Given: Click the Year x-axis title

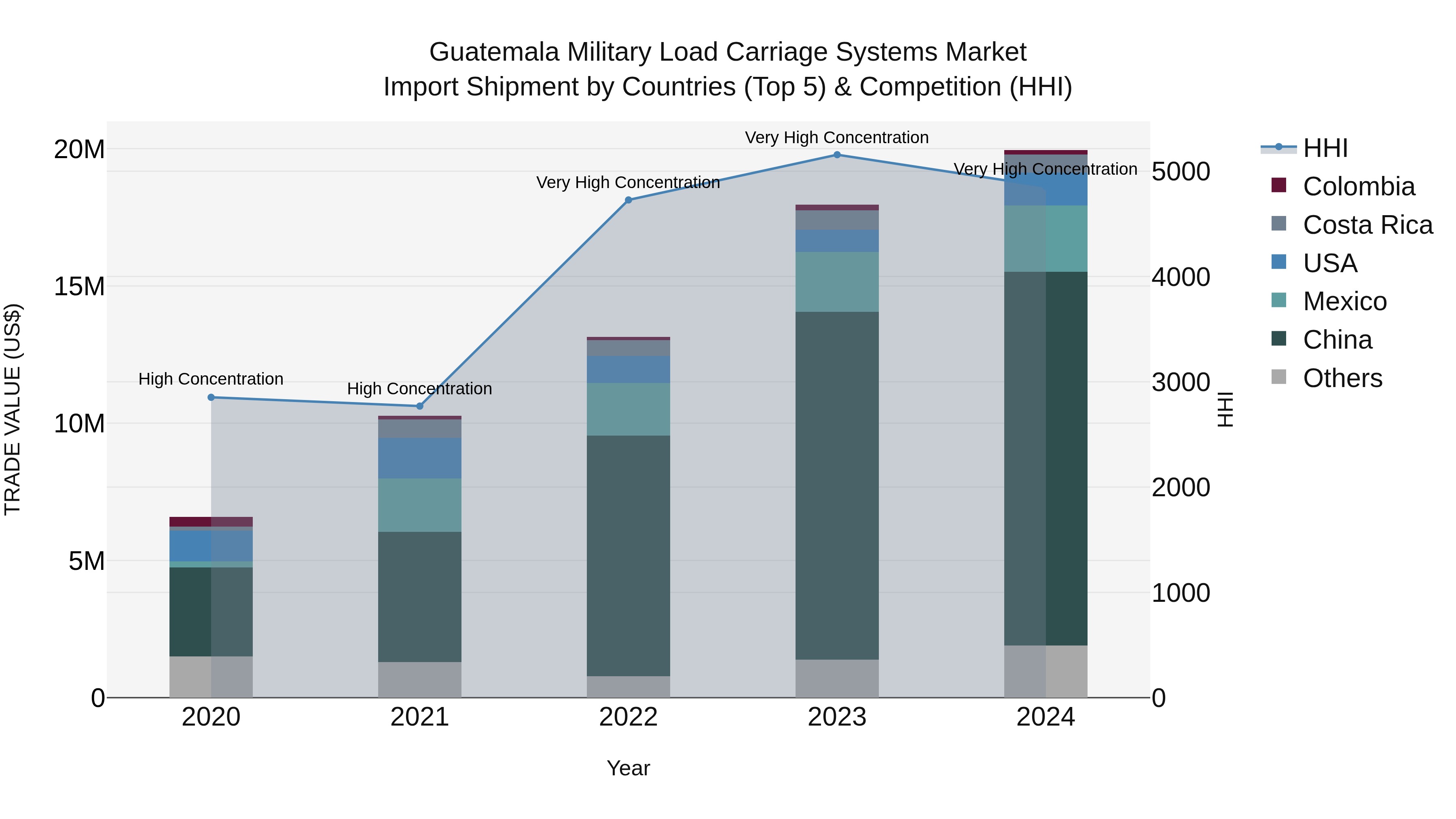Looking at the screenshot, I should [x=629, y=769].
